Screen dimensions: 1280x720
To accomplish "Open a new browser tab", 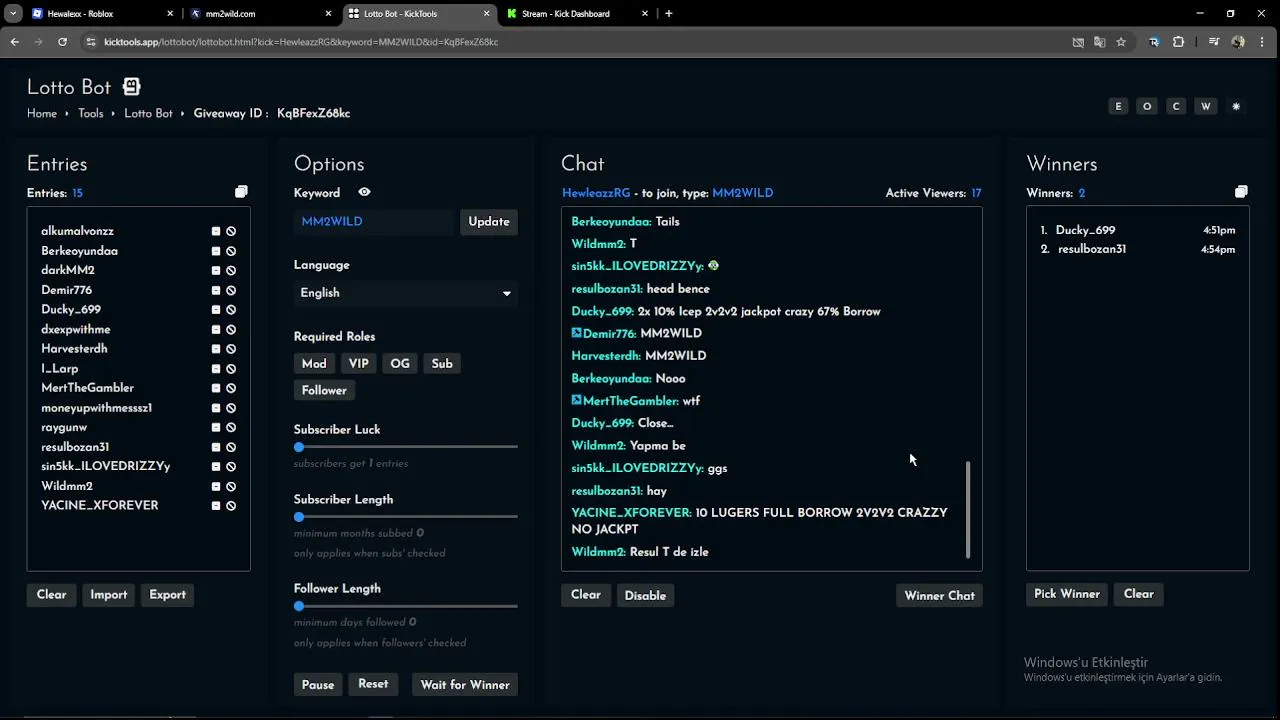I will point(669,14).
